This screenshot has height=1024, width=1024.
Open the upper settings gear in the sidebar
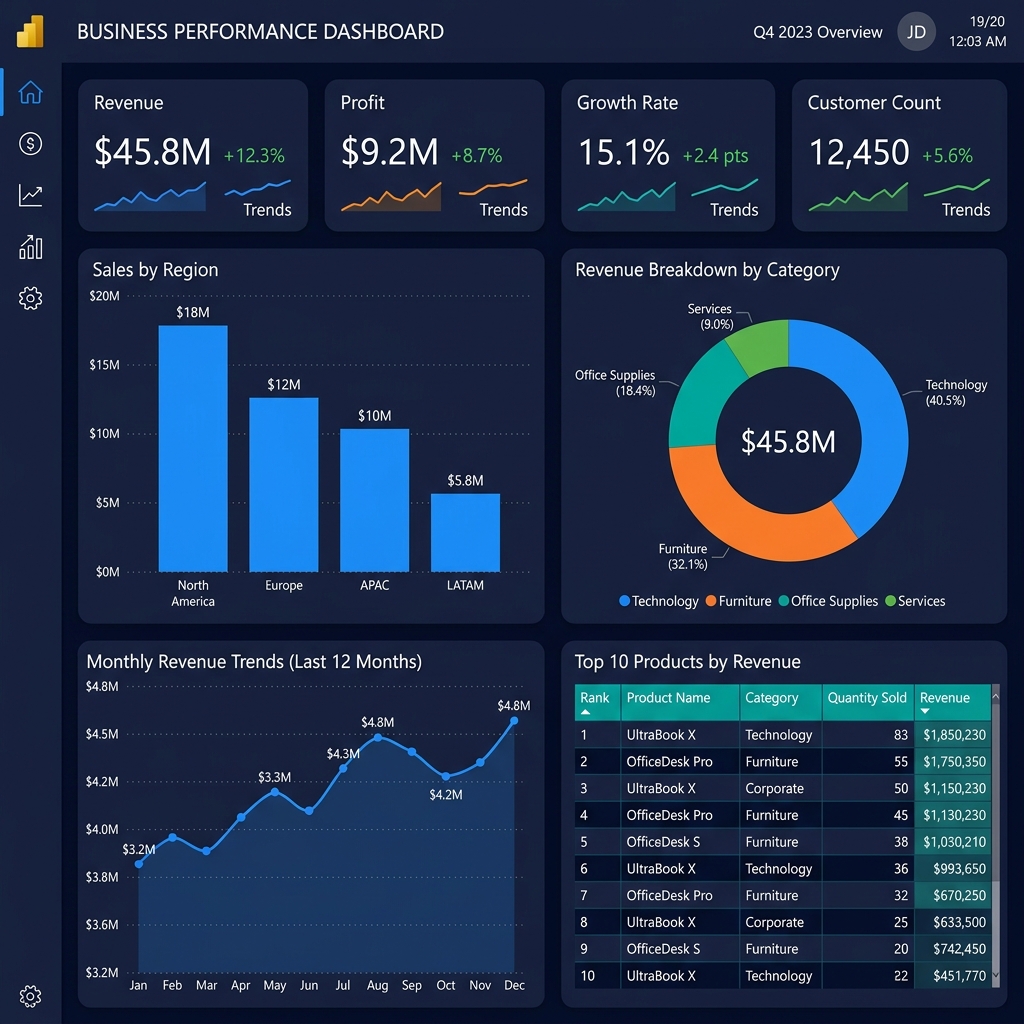pyautogui.click(x=30, y=298)
